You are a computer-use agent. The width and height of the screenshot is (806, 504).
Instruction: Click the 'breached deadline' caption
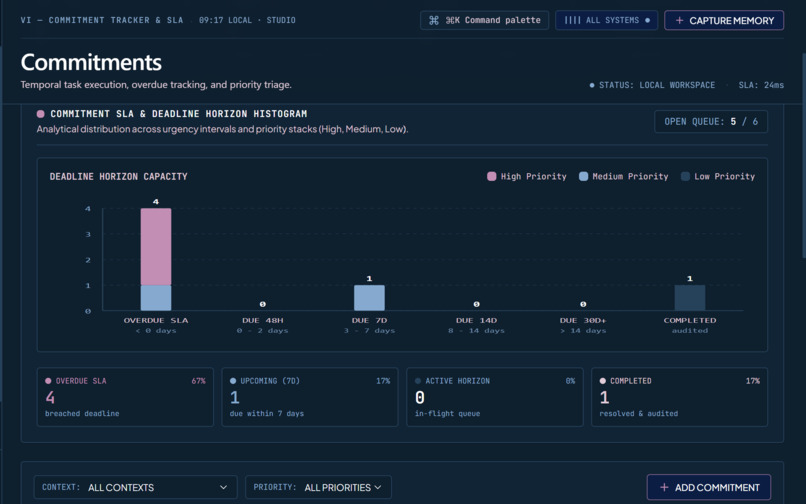[82, 413]
